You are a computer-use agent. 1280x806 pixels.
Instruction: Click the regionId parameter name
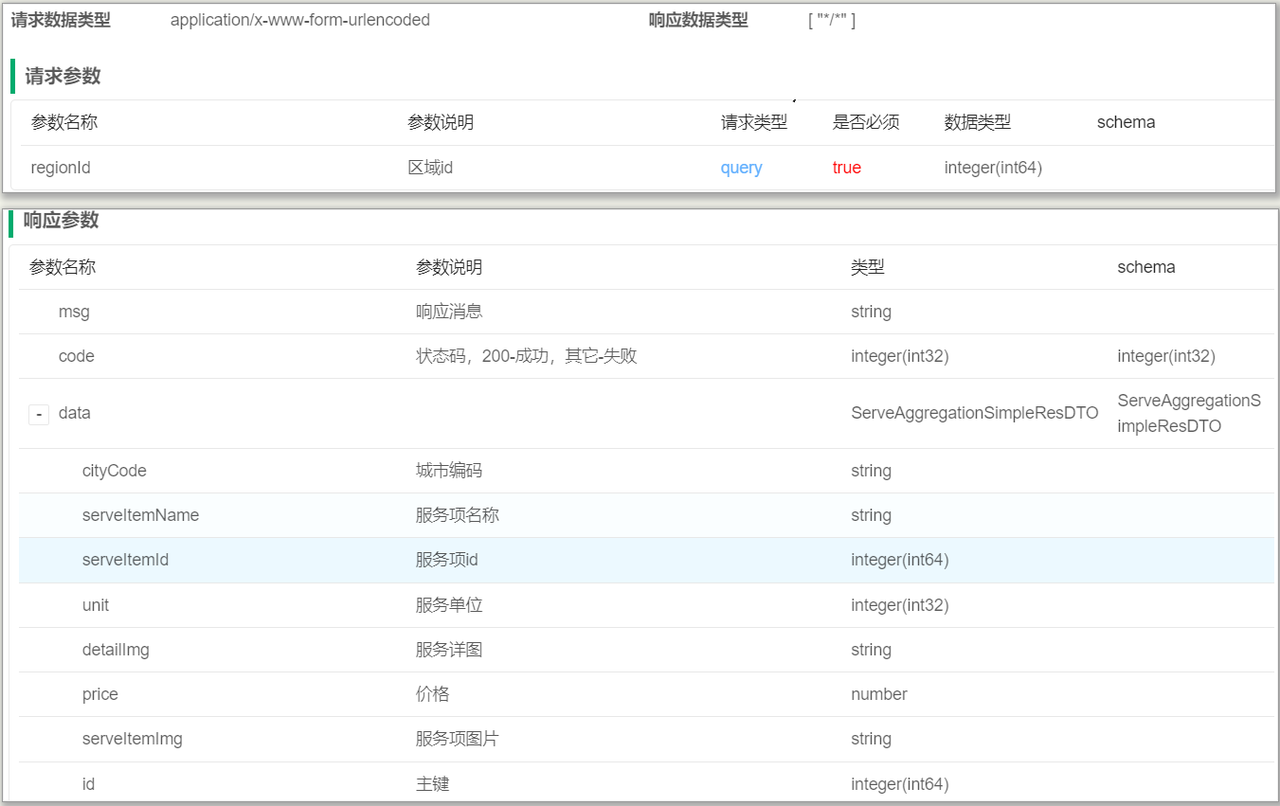coord(61,168)
